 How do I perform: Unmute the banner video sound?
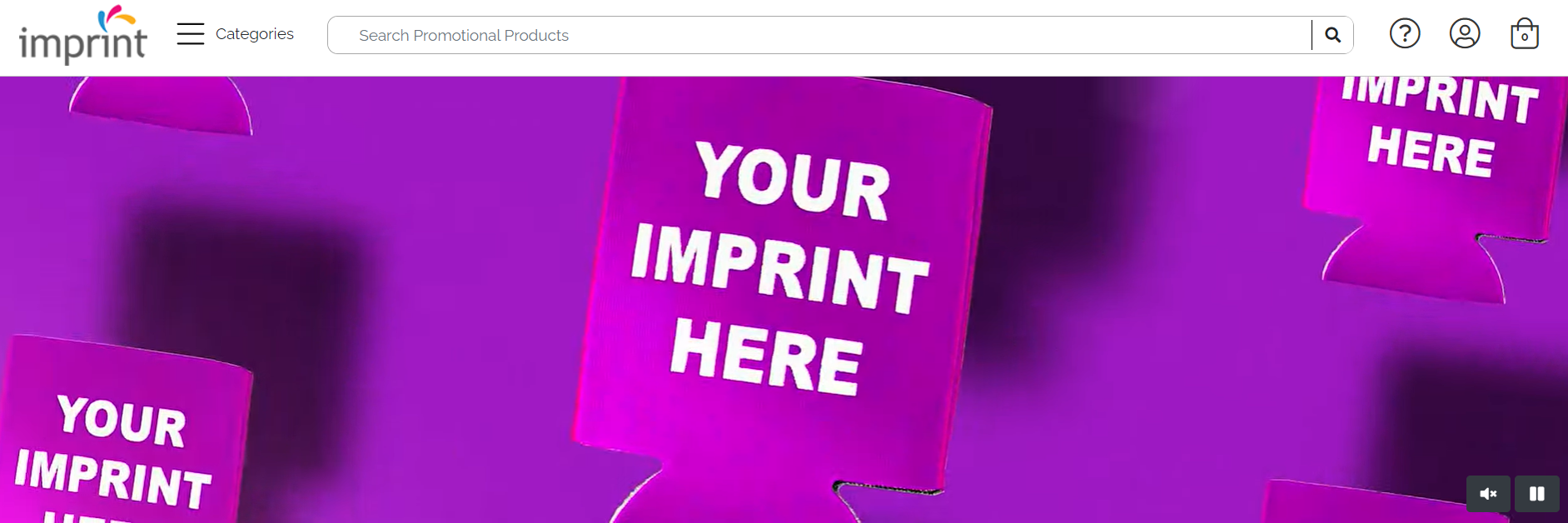point(1488,494)
